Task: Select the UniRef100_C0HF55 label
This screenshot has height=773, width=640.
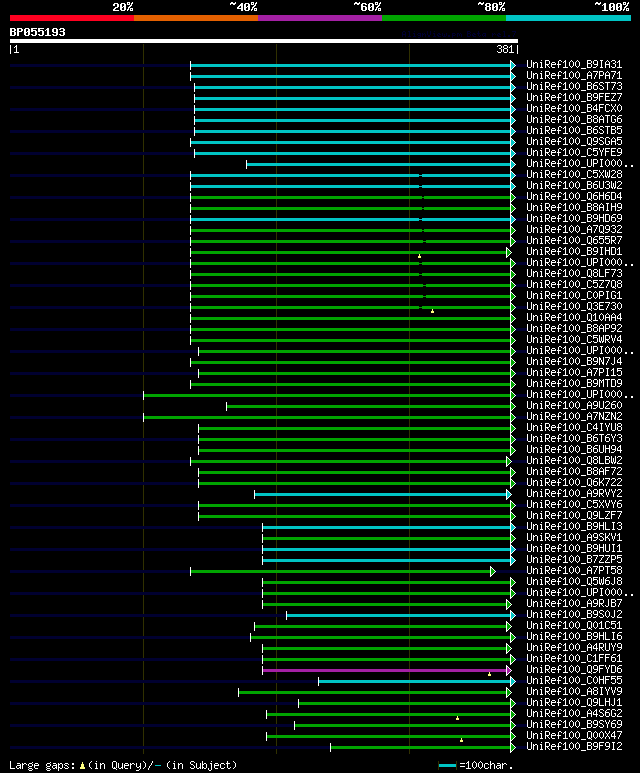Action: (x=574, y=681)
